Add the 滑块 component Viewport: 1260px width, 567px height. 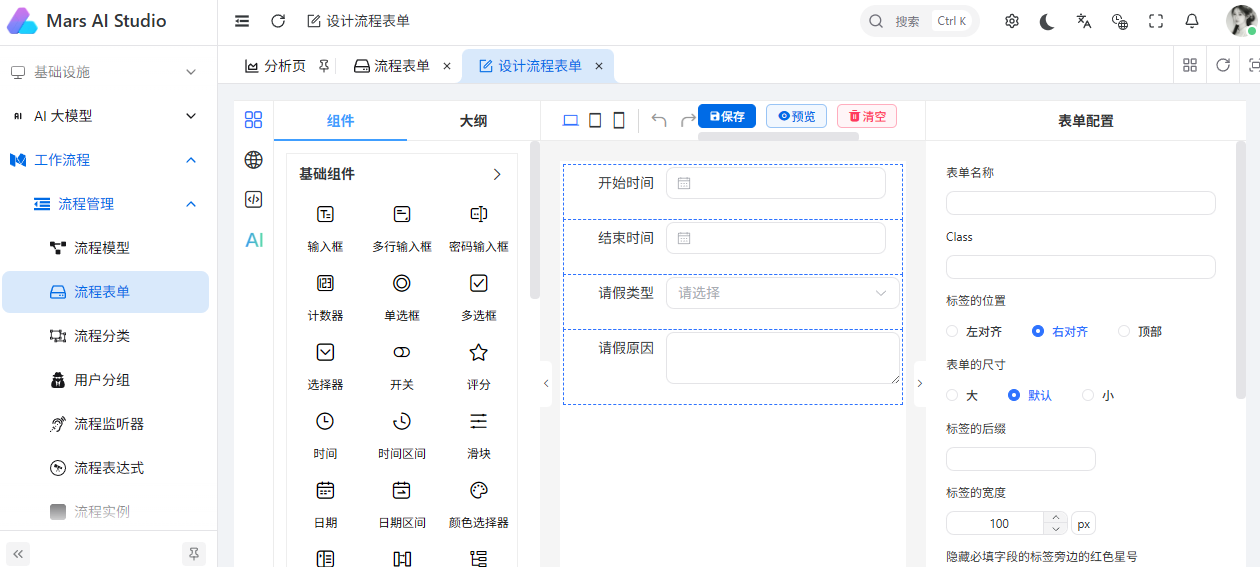pos(479,436)
